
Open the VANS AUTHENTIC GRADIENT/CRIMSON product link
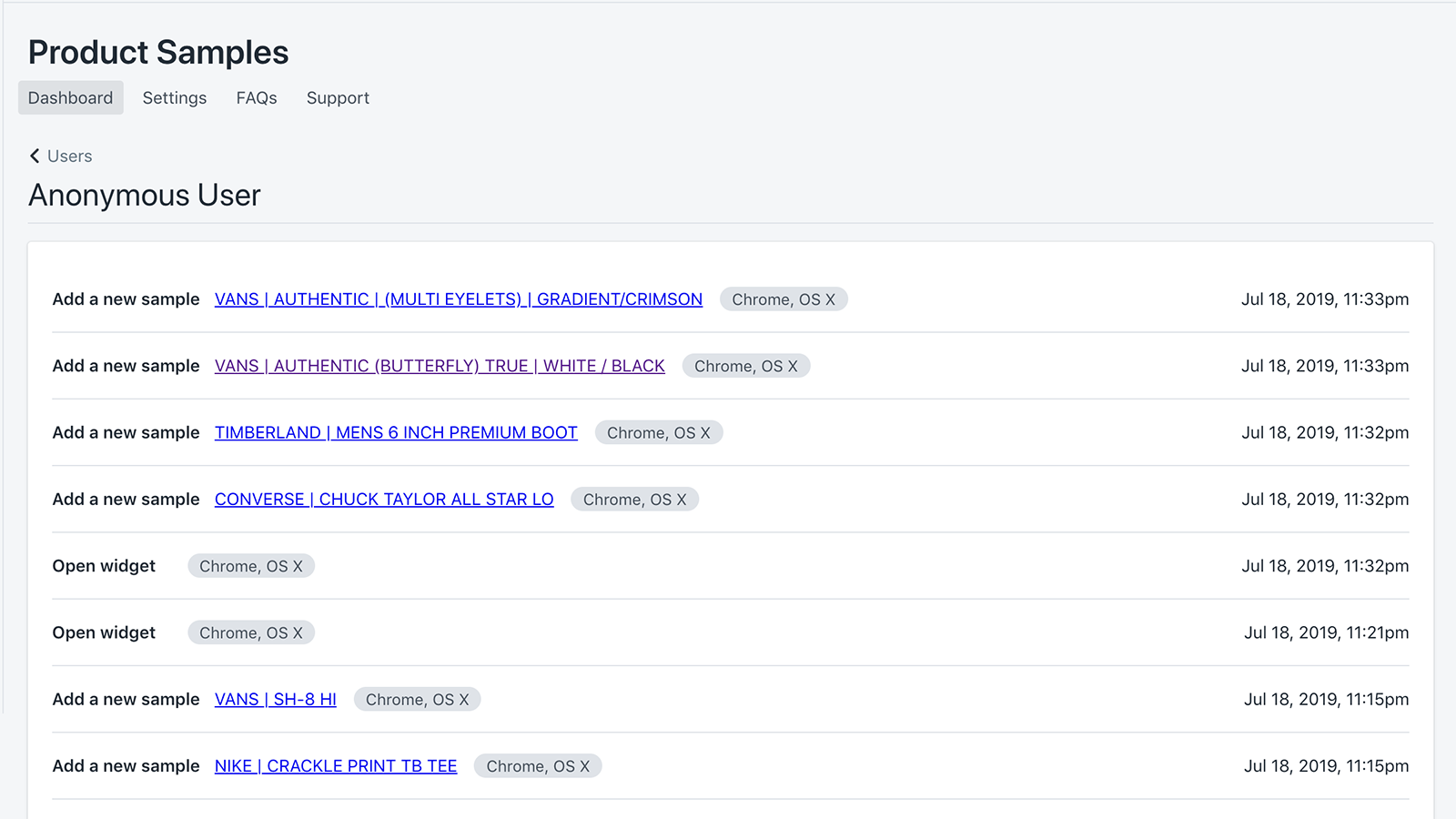coord(458,298)
